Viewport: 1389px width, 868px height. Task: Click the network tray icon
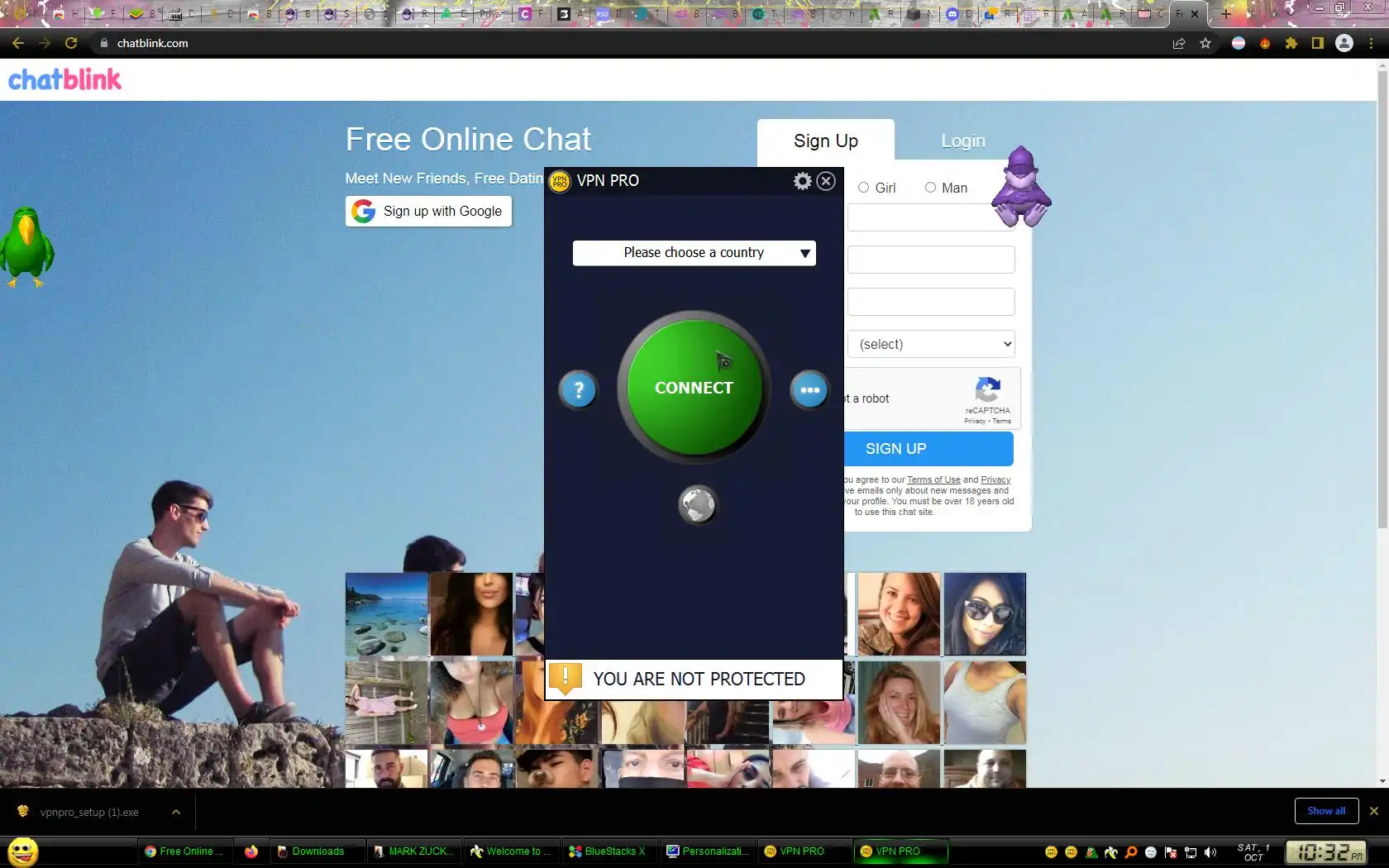tap(1191, 852)
